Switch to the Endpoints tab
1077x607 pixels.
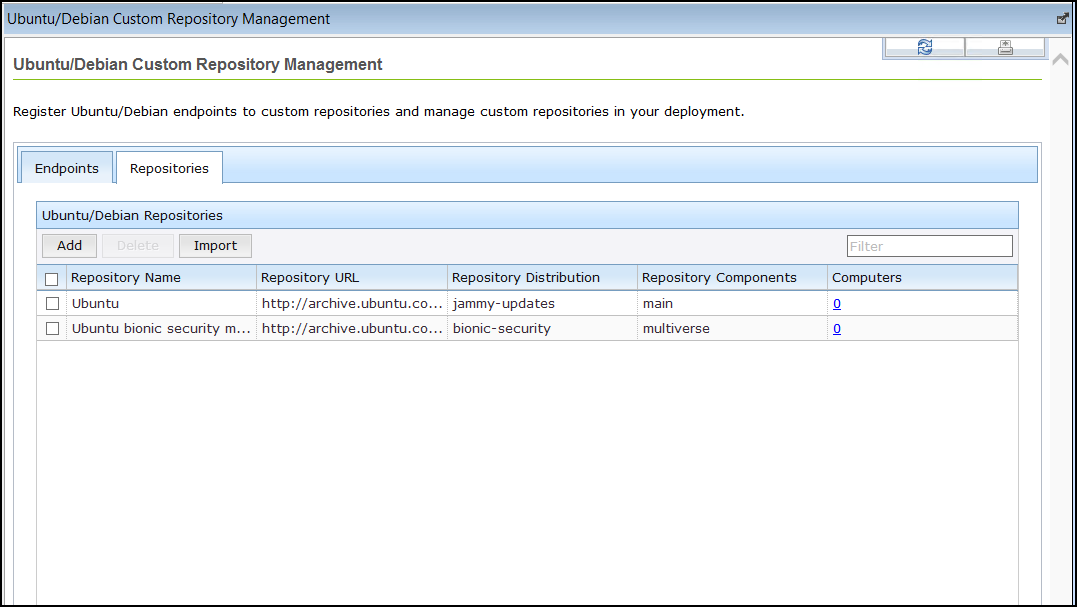point(67,168)
